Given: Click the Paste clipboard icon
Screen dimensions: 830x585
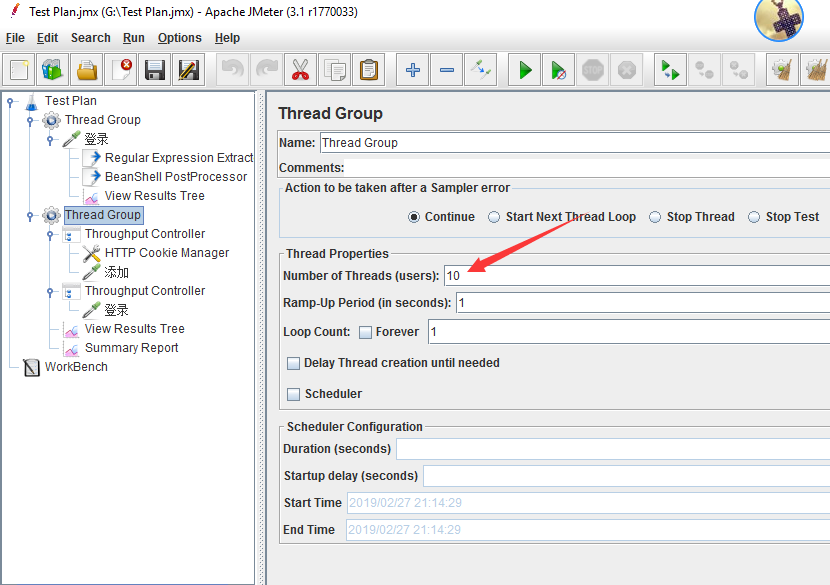Looking at the screenshot, I should click(x=368, y=70).
